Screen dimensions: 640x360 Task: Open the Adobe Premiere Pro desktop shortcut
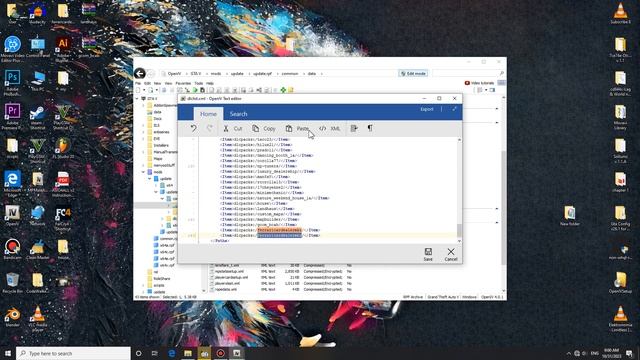12,116
